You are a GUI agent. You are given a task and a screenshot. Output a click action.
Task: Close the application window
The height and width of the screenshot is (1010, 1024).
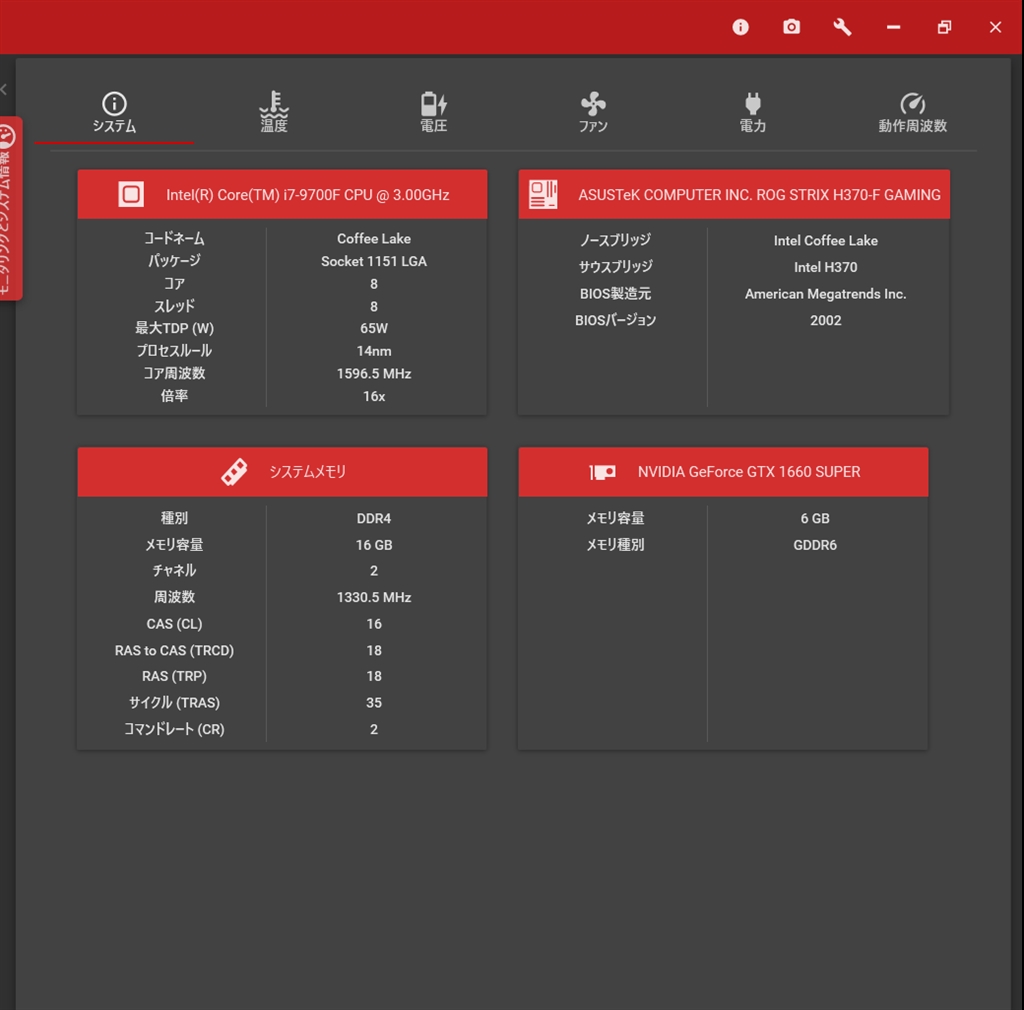pyautogui.click(x=995, y=27)
